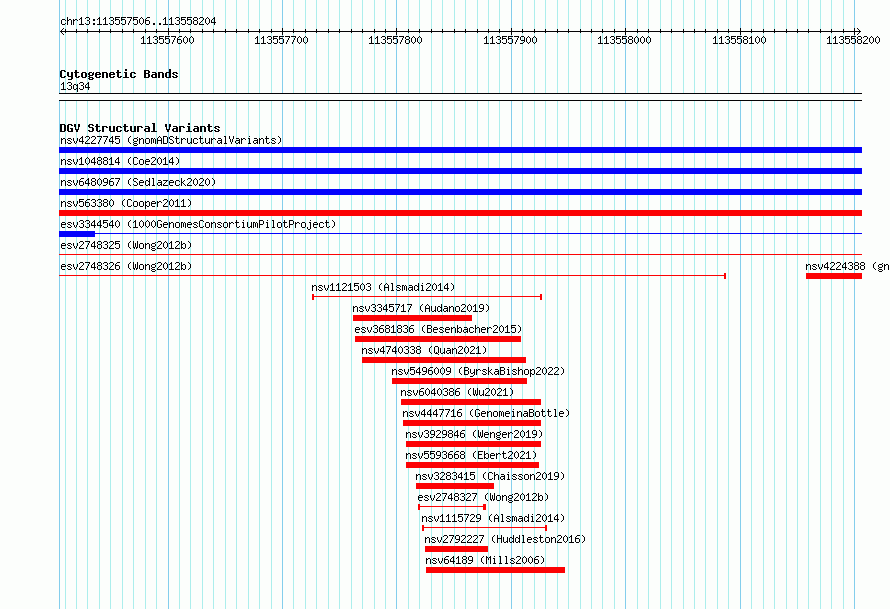This screenshot has width=890, height=609.
Task: Select esv2748325 (Wong2012b) label
Action: (x=126, y=245)
